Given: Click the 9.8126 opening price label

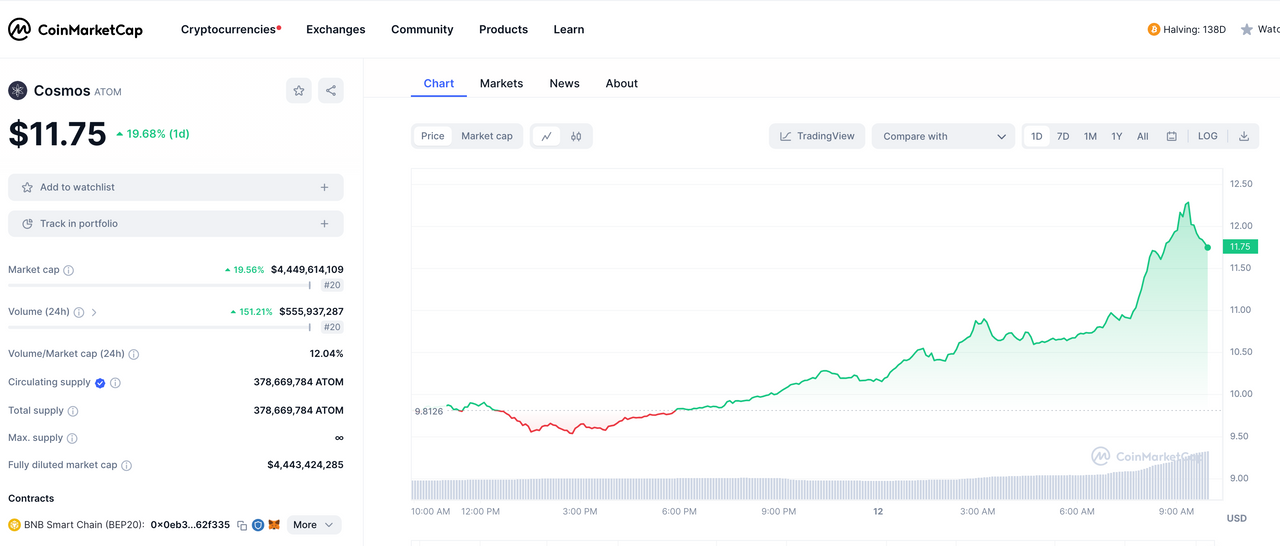Looking at the screenshot, I should [428, 411].
